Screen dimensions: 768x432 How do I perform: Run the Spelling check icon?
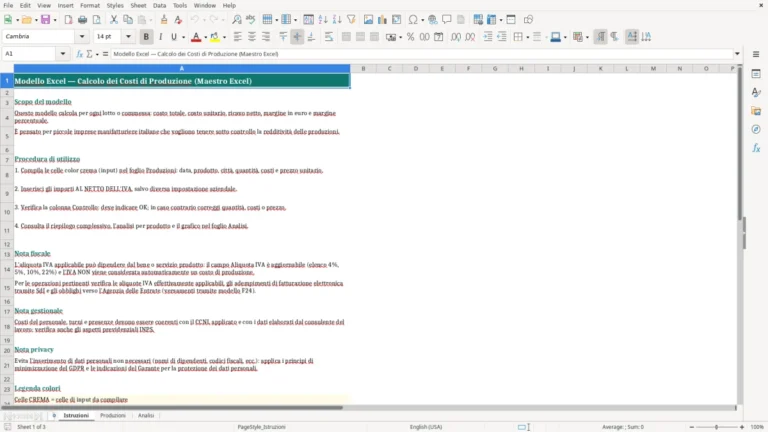coord(251,20)
